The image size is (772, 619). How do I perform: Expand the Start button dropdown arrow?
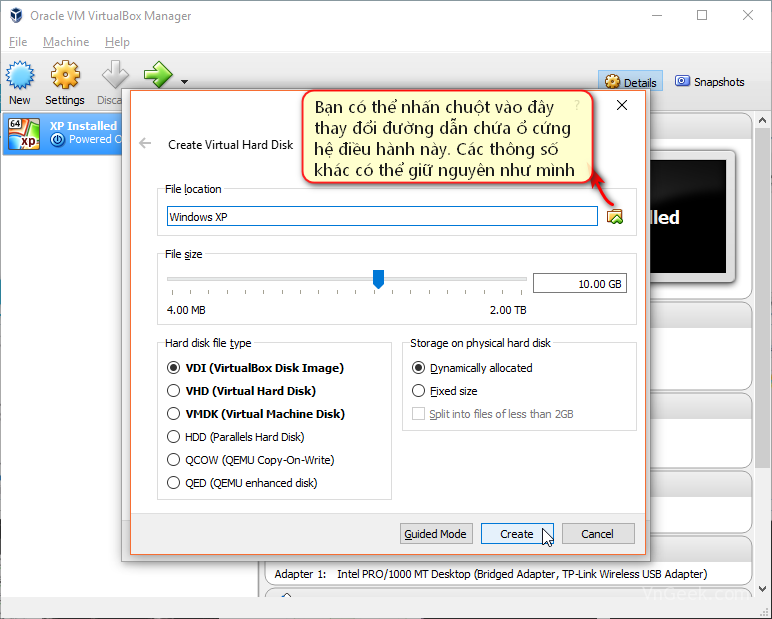[x=184, y=82]
